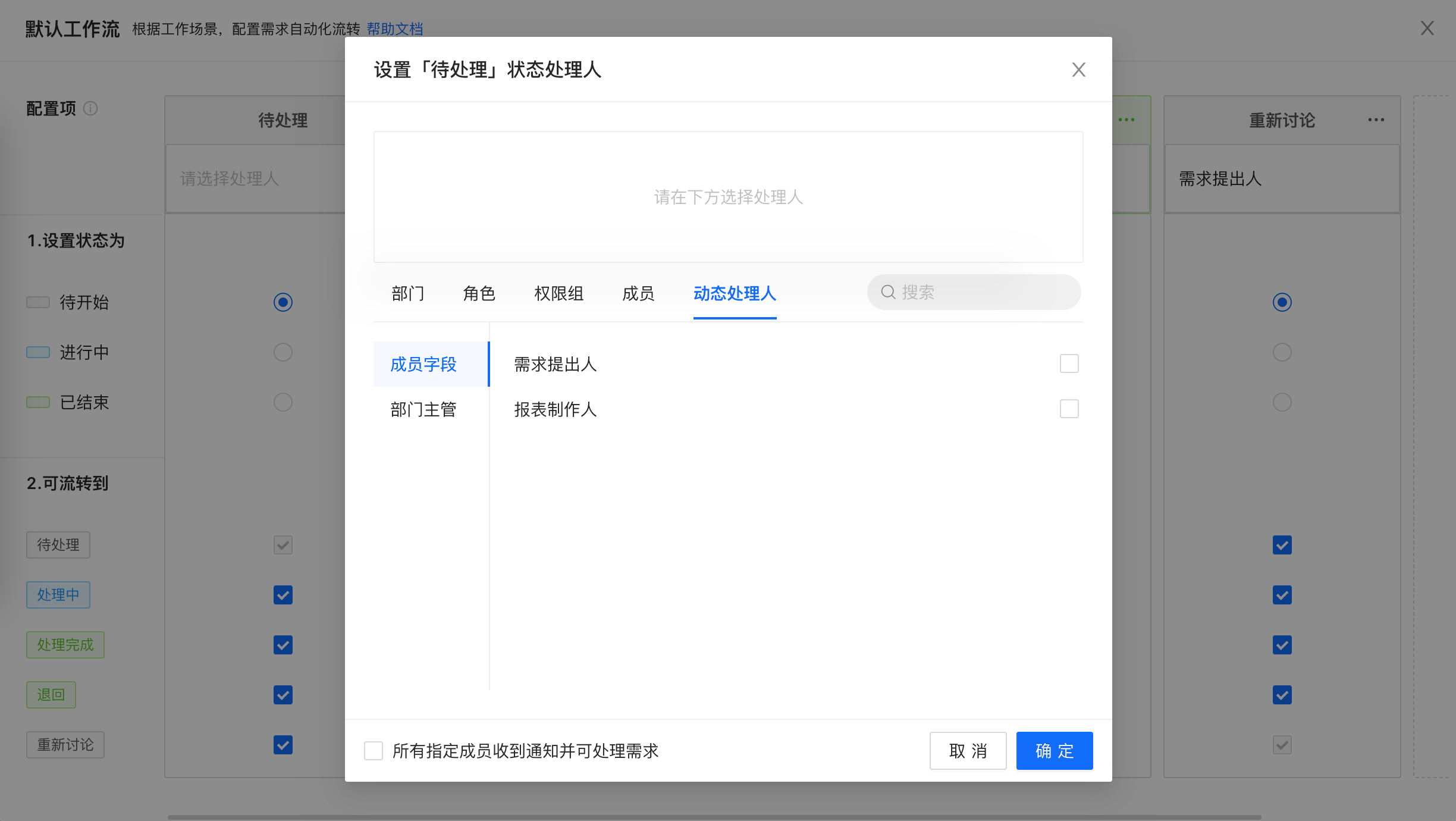Click the 确定 confirm button
Viewport: 1456px width, 821px height.
[1054, 751]
